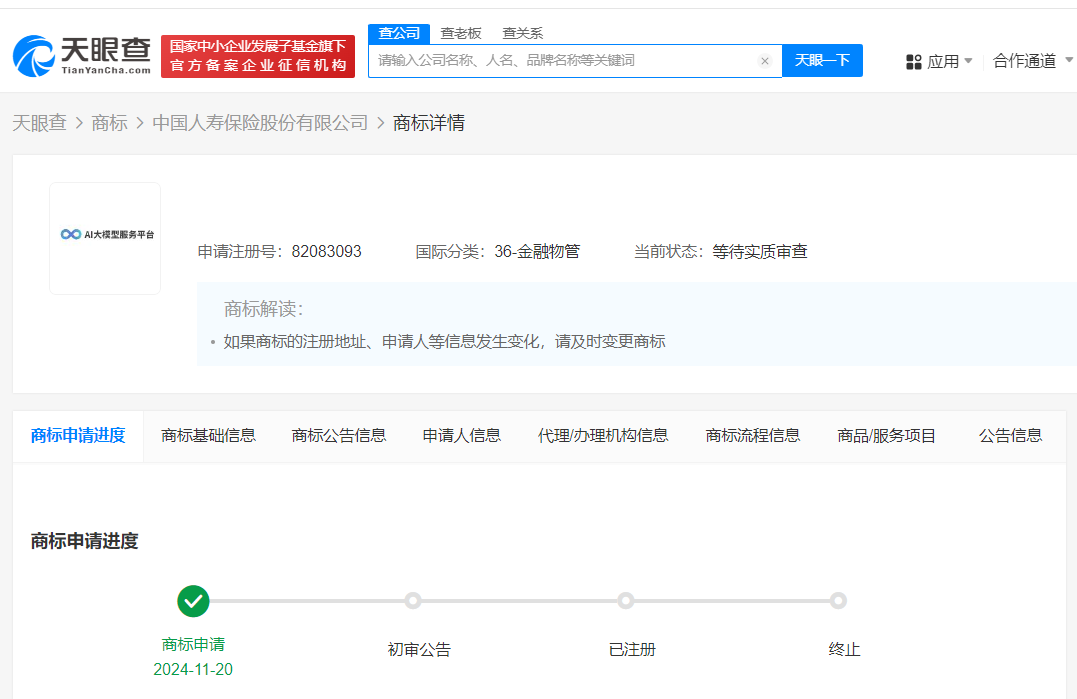
Task: Clear the search box with the X icon
Action: tap(765, 61)
